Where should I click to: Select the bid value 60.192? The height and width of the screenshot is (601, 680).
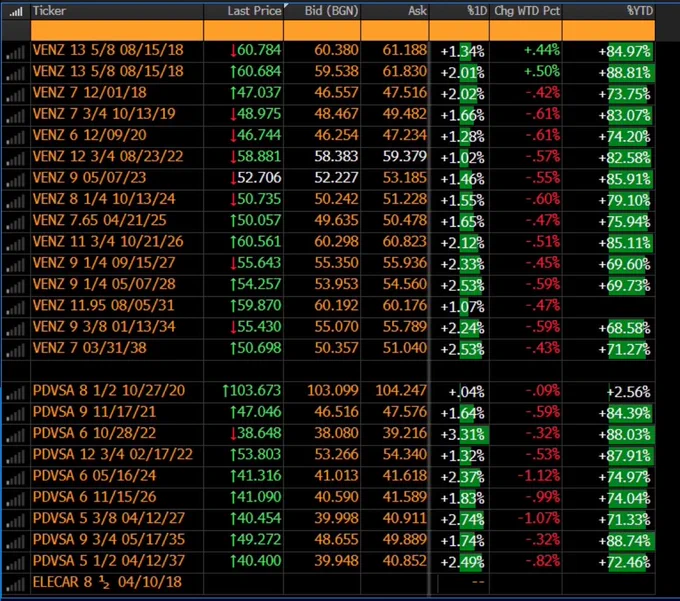[x=336, y=306]
